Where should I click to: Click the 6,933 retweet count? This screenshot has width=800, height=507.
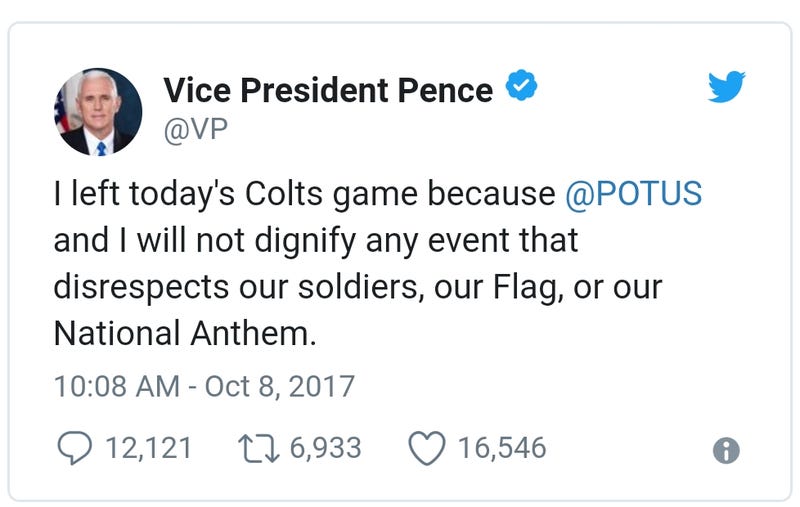point(326,448)
